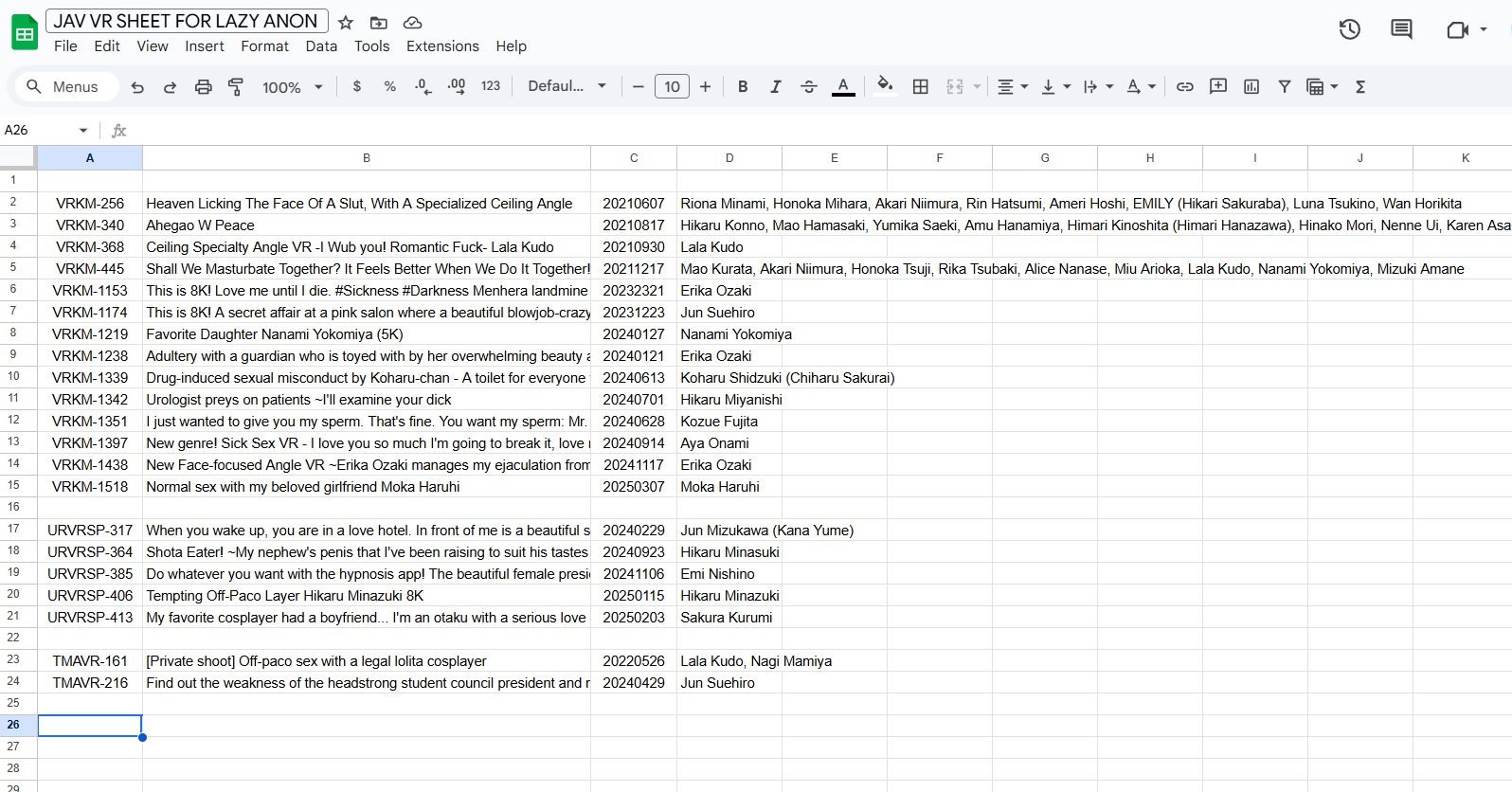This screenshot has height=792, width=1512.
Task: Choose text color with the underlined A
Action: pyautogui.click(x=843, y=86)
